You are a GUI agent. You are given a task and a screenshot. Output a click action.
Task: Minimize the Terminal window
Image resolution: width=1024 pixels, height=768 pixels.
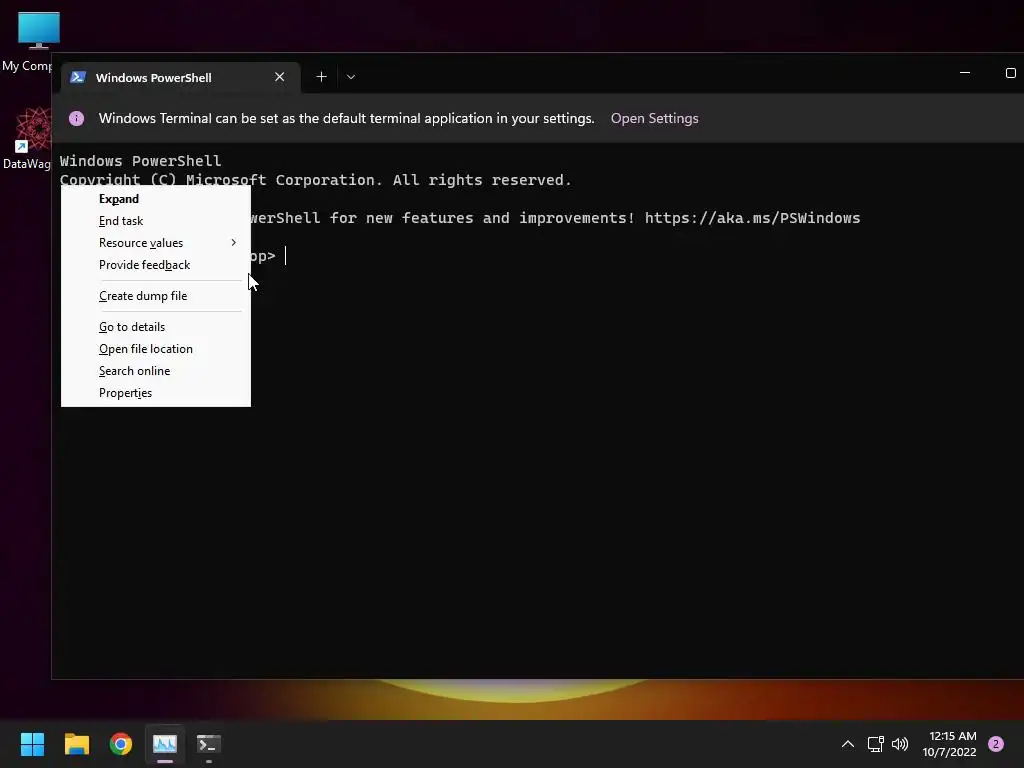pyautogui.click(x=965, y=72)
